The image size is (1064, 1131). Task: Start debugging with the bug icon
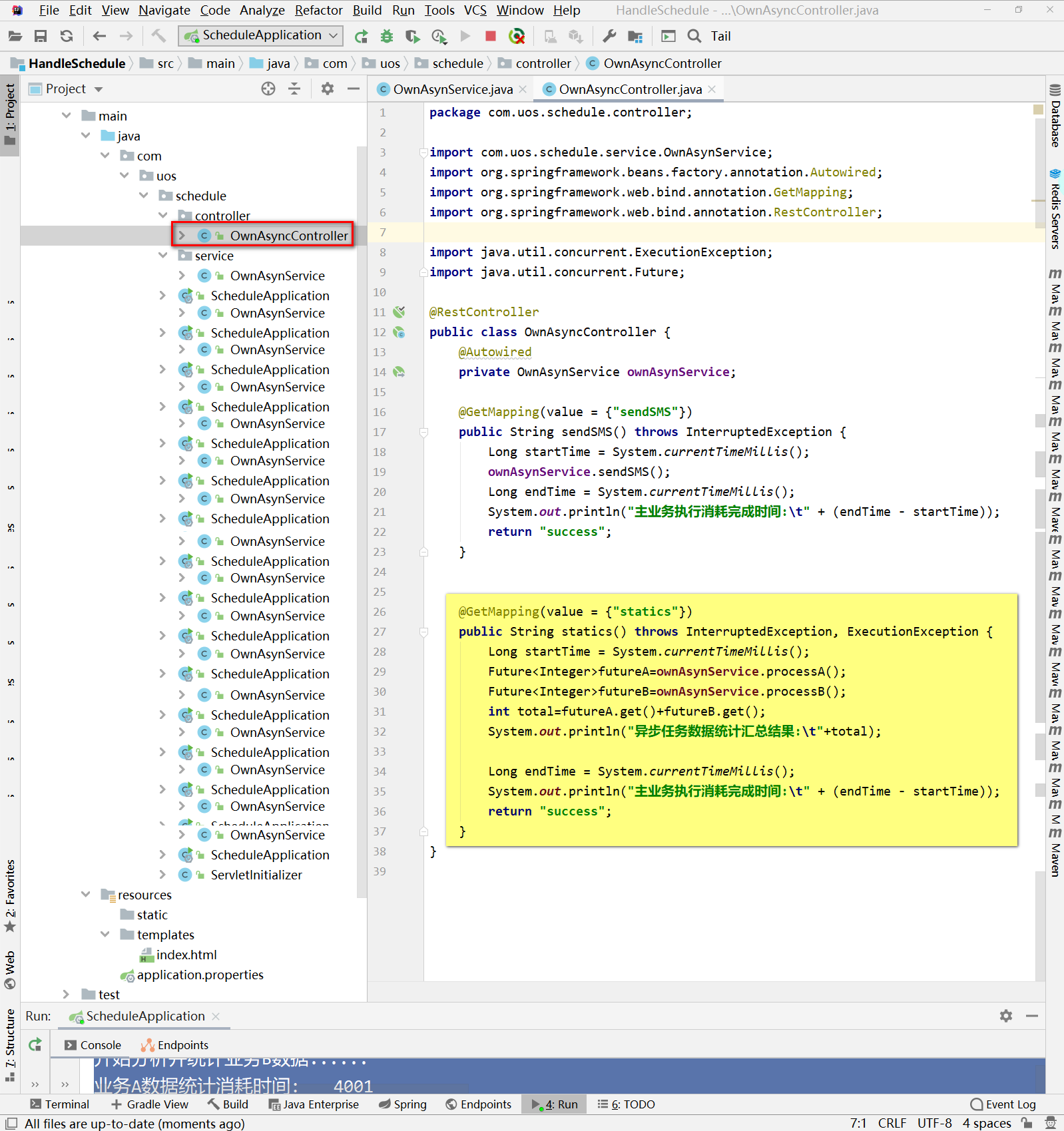(x=386, y=37)
